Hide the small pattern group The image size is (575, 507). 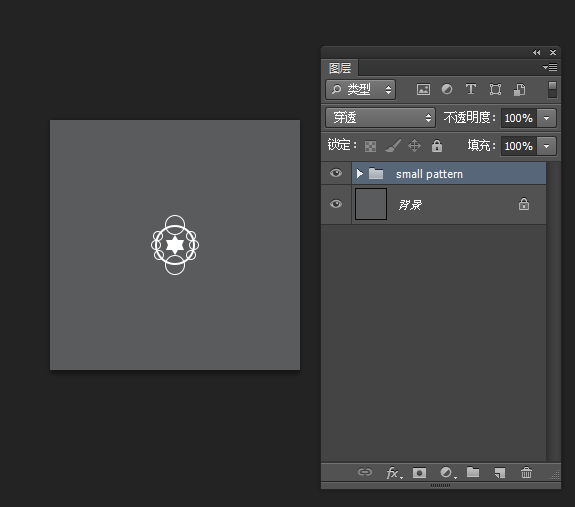(x=336, y=173)
